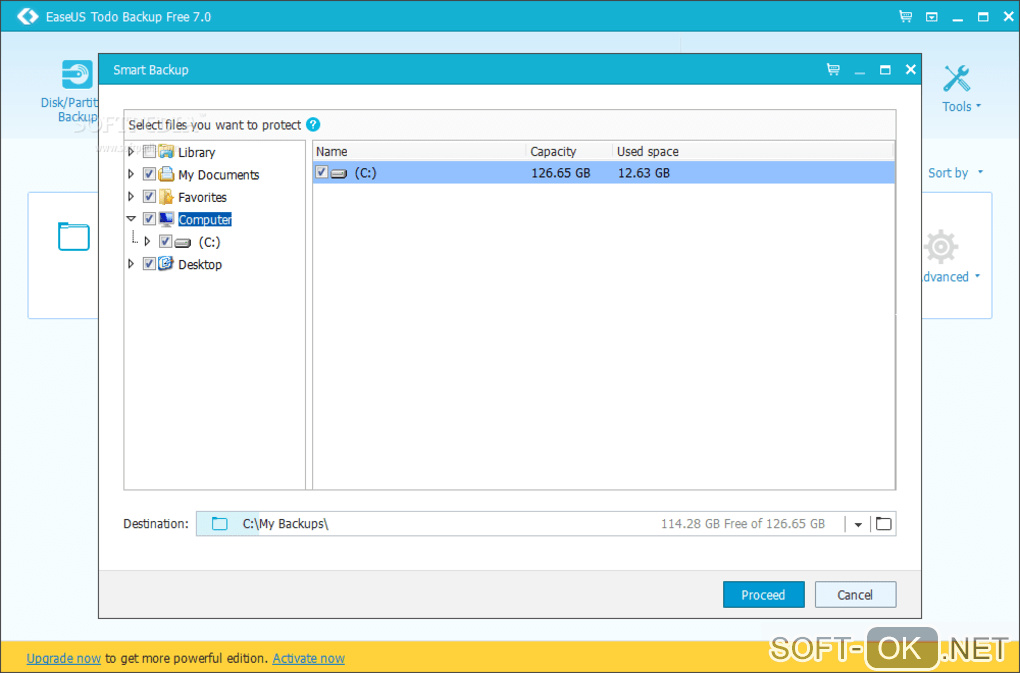Image resolution: width=1020 pixels, height=673 pixels.
Task: Expand the Library tree node
Action: coord(131,152)
